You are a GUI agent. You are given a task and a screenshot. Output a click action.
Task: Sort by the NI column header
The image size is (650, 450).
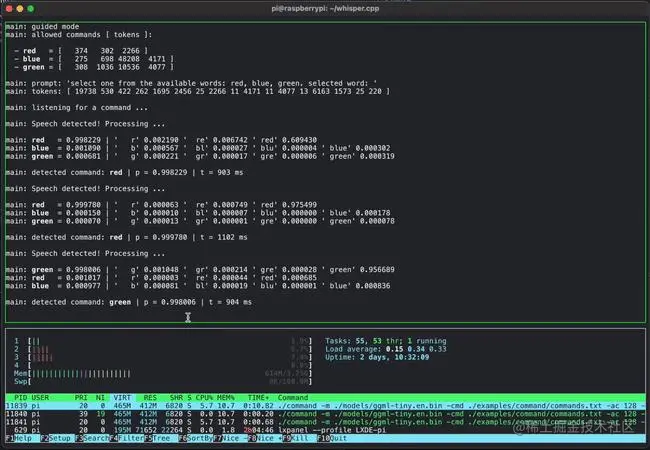point(100,397)
